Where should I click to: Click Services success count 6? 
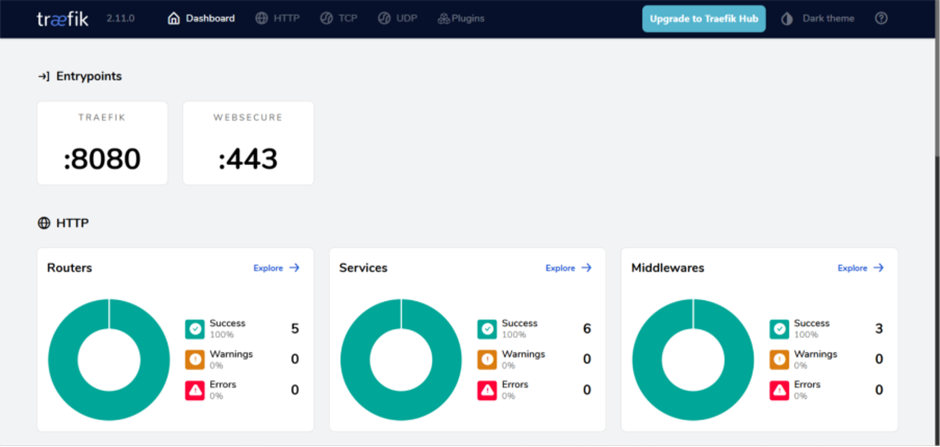coord(587,328)
